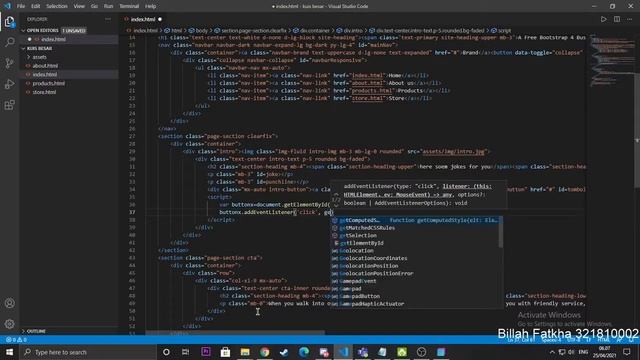Choose getComputedStyle suggestion
The width and height of the screenshot is (640, 360).
[x=416, y=220]
